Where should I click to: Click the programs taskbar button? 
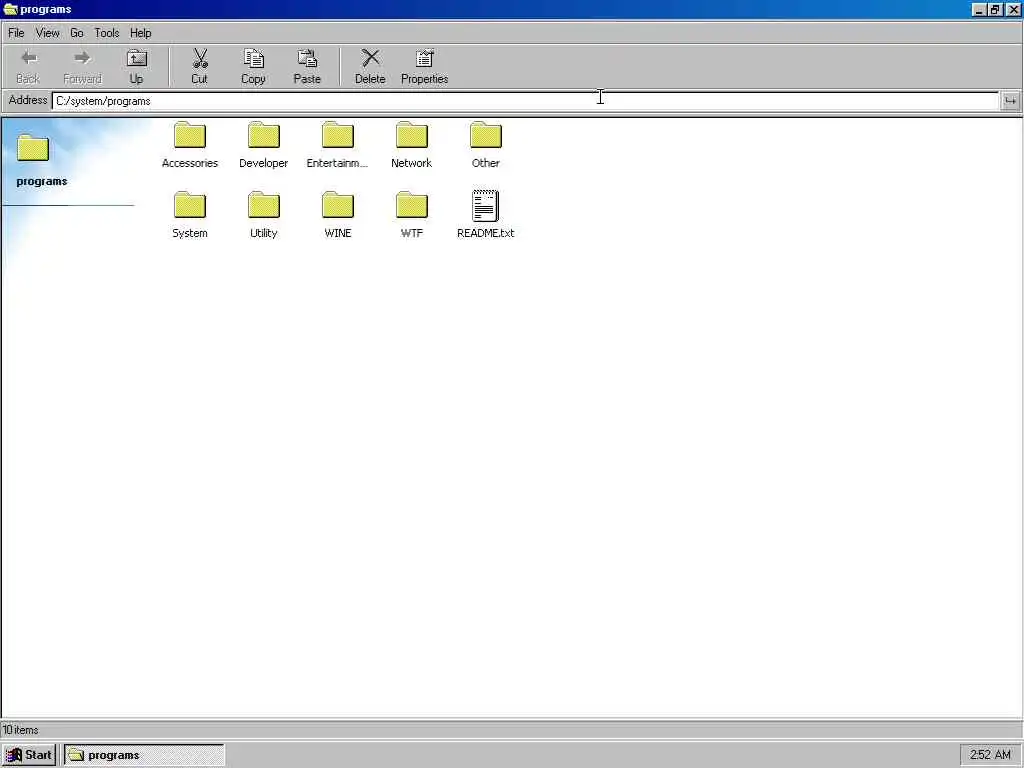(144, 755)
